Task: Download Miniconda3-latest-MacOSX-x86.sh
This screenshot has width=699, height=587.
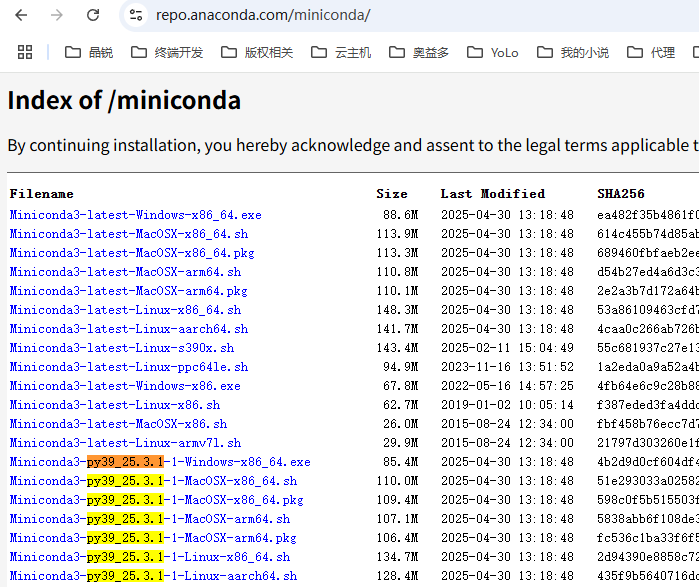Action: coord(119,424)
